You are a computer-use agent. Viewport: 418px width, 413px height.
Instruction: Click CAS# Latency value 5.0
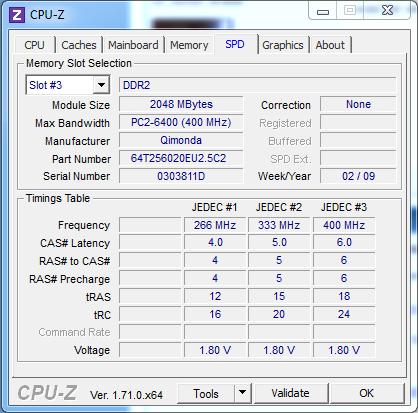point(279,242)
